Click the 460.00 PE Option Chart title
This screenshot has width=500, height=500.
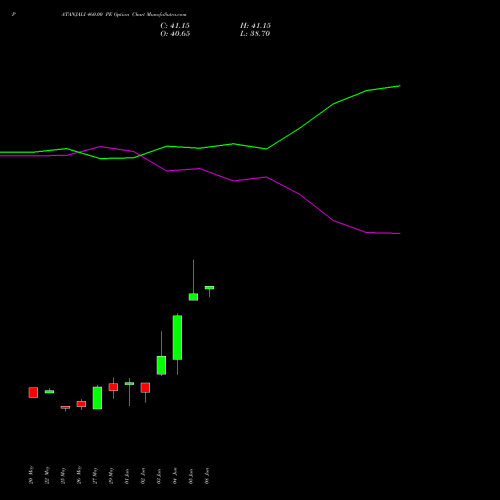tap(124, 15)
